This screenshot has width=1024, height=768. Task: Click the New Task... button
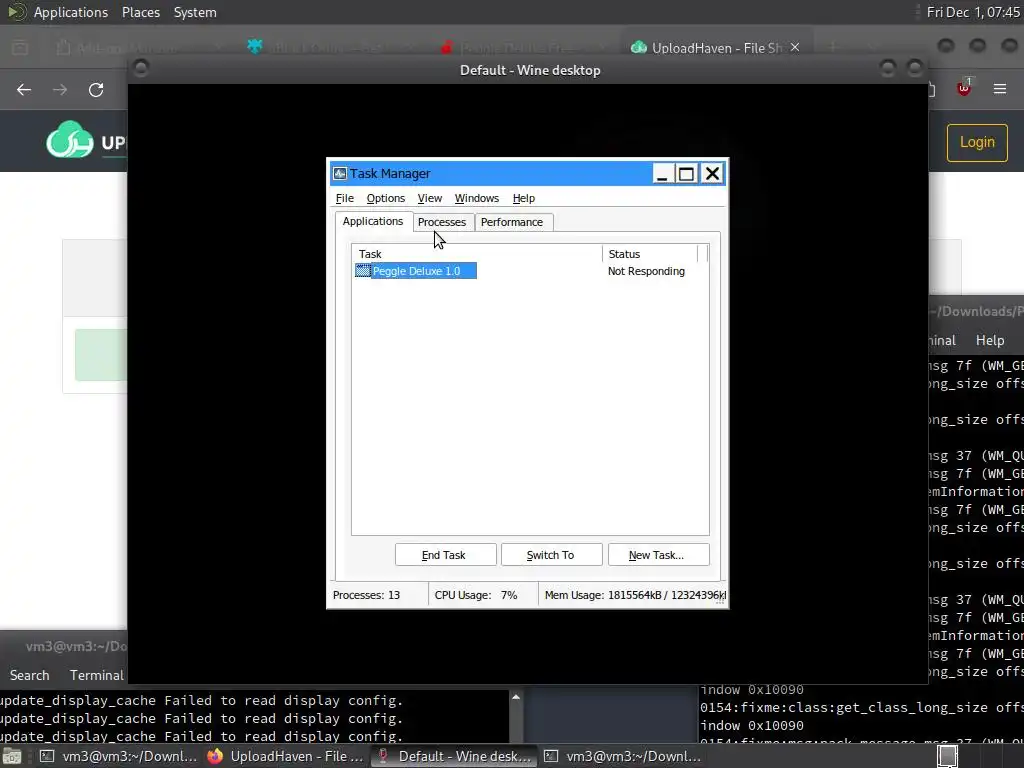tap(658, 554)
